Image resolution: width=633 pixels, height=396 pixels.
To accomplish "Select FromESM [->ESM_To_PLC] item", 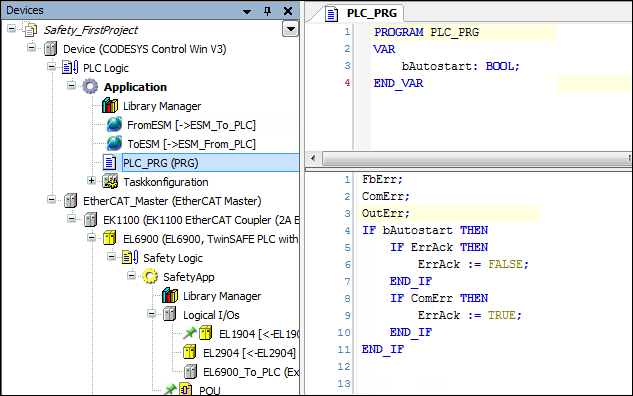I will point(191,125).
